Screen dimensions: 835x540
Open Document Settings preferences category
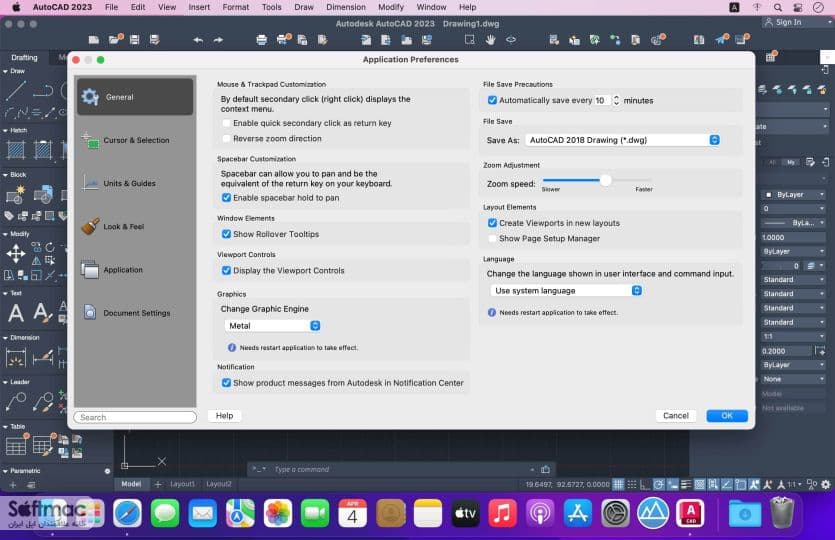coord(135,313)
